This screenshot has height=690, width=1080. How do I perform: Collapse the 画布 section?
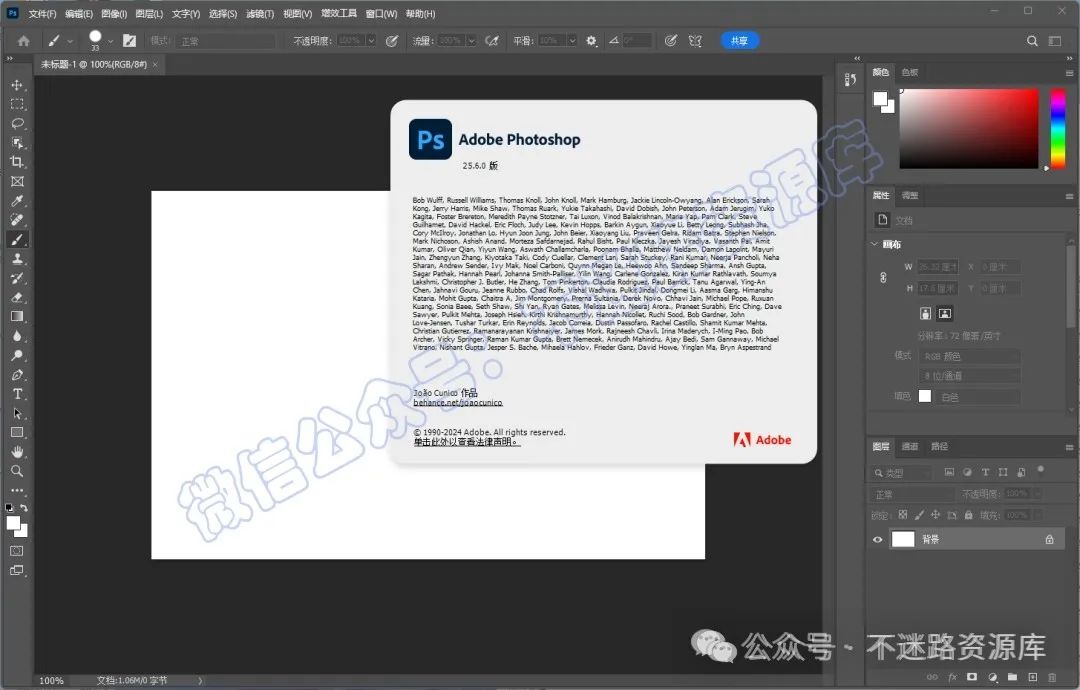click(x=875, y=244)
